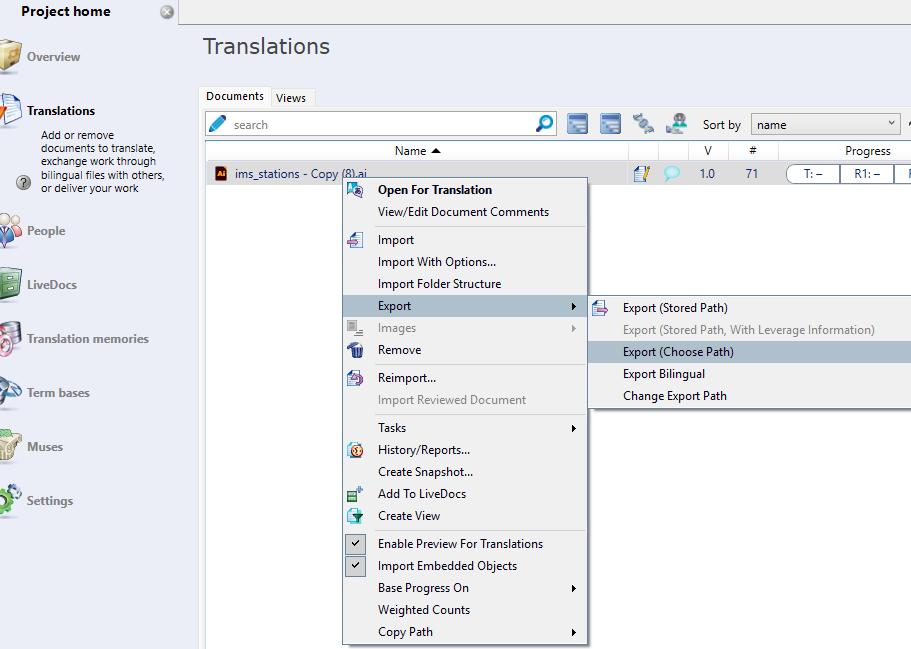Click the Progress column header
The height and width of the screenshot is (649, 911).
point(867,151)
